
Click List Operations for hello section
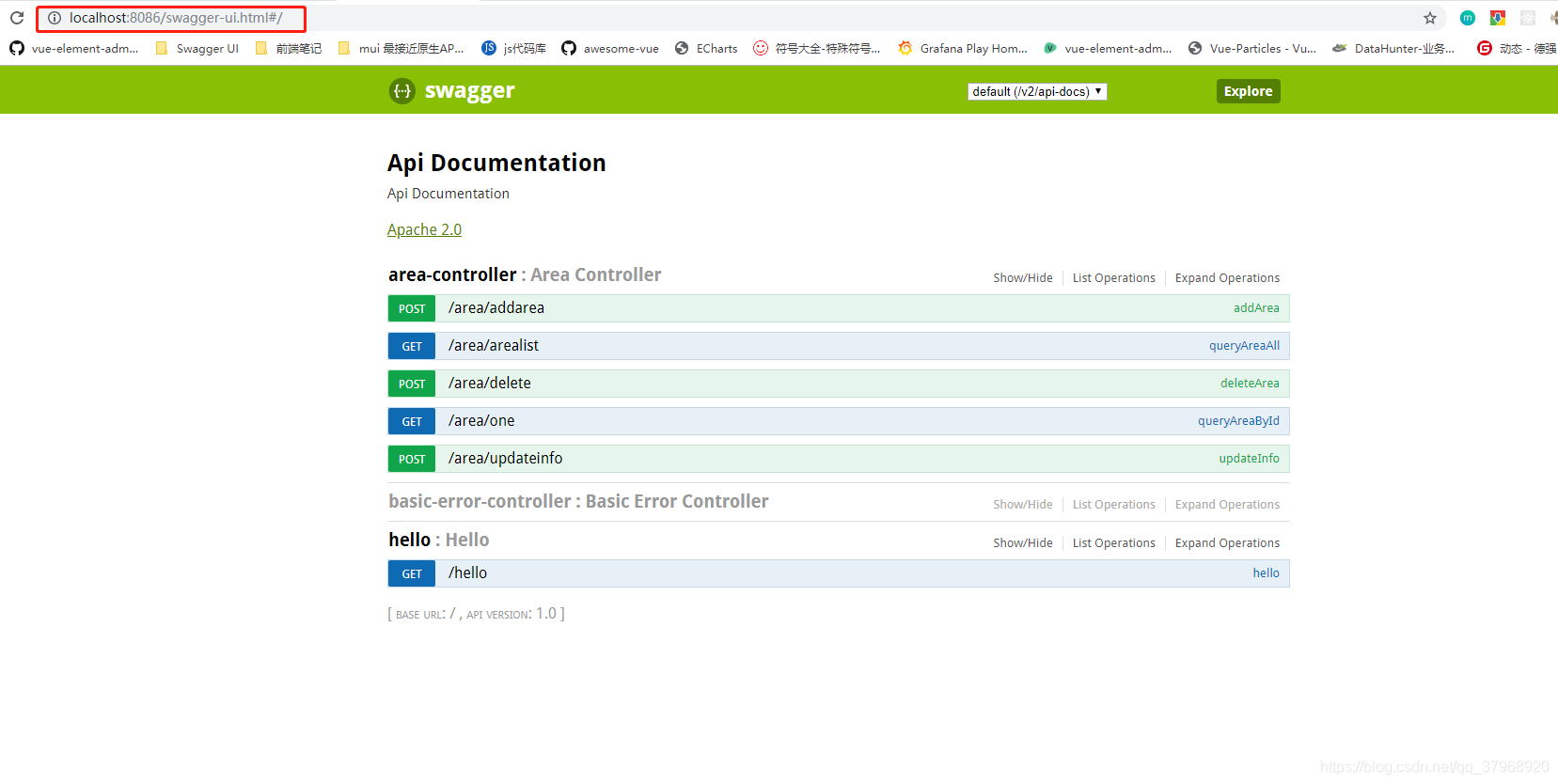[x=1114, y=543]
